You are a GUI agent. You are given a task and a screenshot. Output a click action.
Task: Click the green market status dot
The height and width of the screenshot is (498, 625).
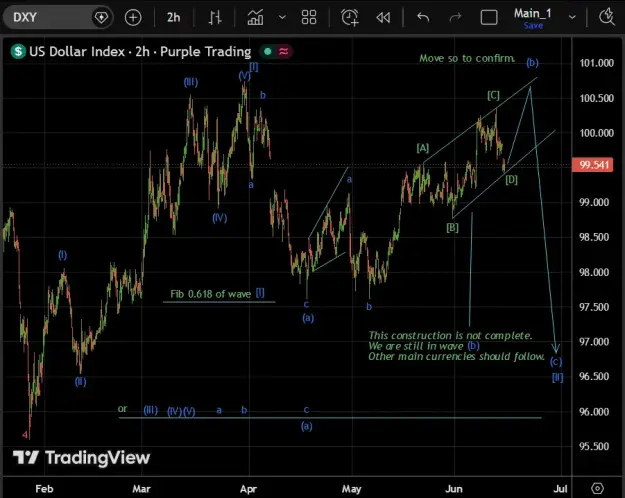click(x=268, y=51)
